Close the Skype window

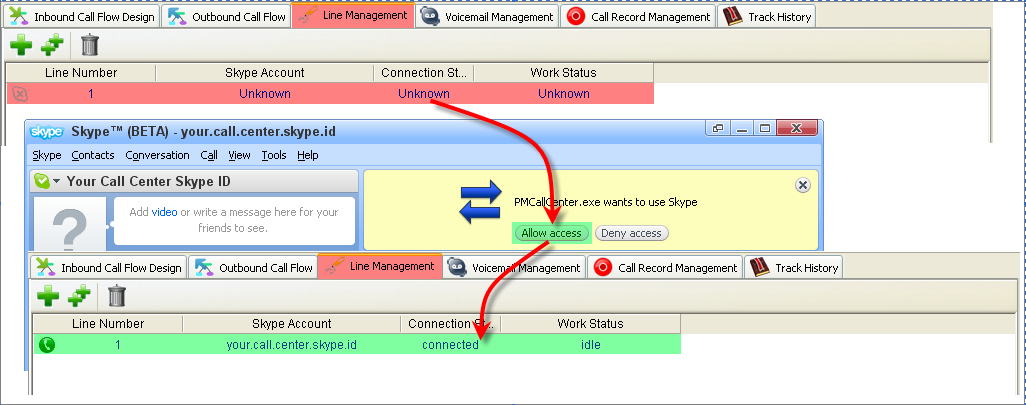796,128
